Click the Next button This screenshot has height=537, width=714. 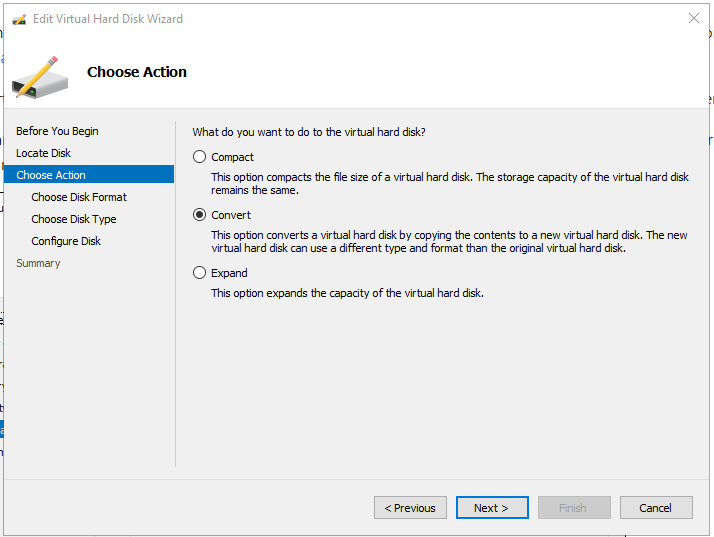pos(492,507)
